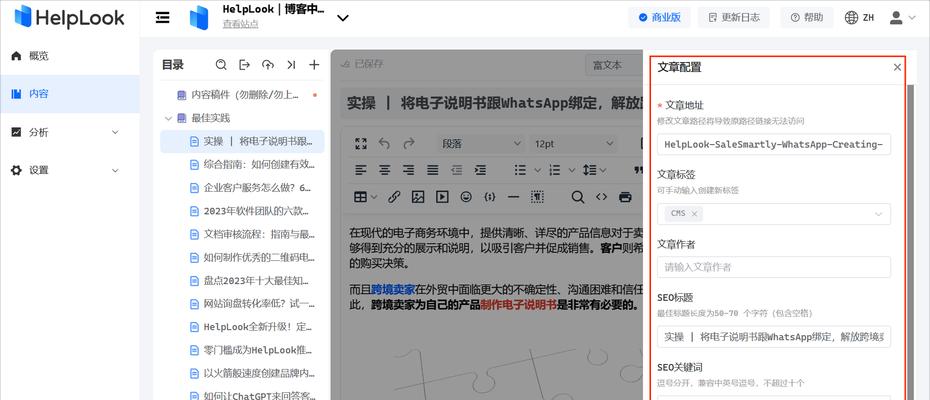The width and height of the screenshot is (930, 400).
Task: Open the 12pt font size dropdown
Action: pyautogui.click(x=574, y=144)
